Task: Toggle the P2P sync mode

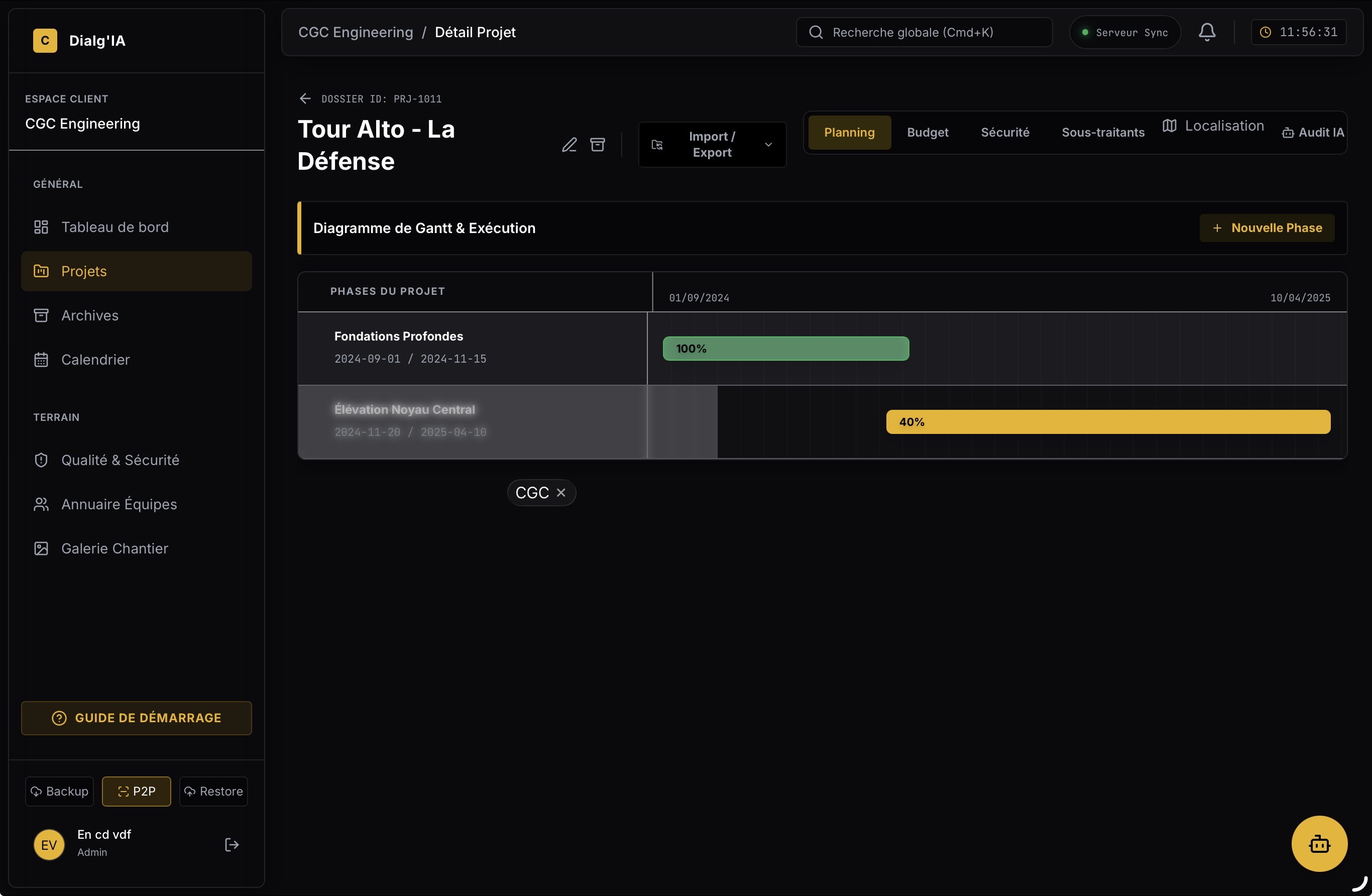Action: (136, 791)
